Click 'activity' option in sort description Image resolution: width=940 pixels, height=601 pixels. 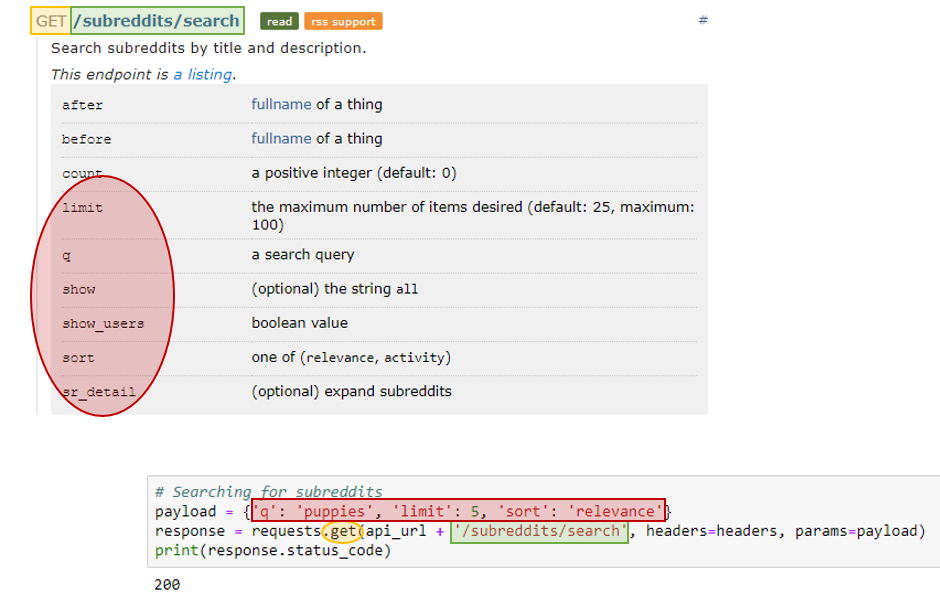tap(414, 358)
